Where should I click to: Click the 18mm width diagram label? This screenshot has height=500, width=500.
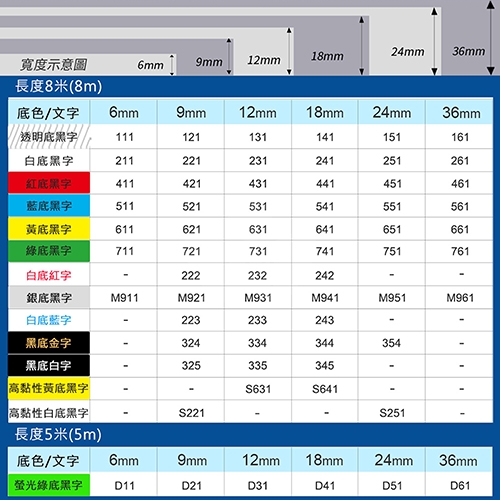pos(327,56)
